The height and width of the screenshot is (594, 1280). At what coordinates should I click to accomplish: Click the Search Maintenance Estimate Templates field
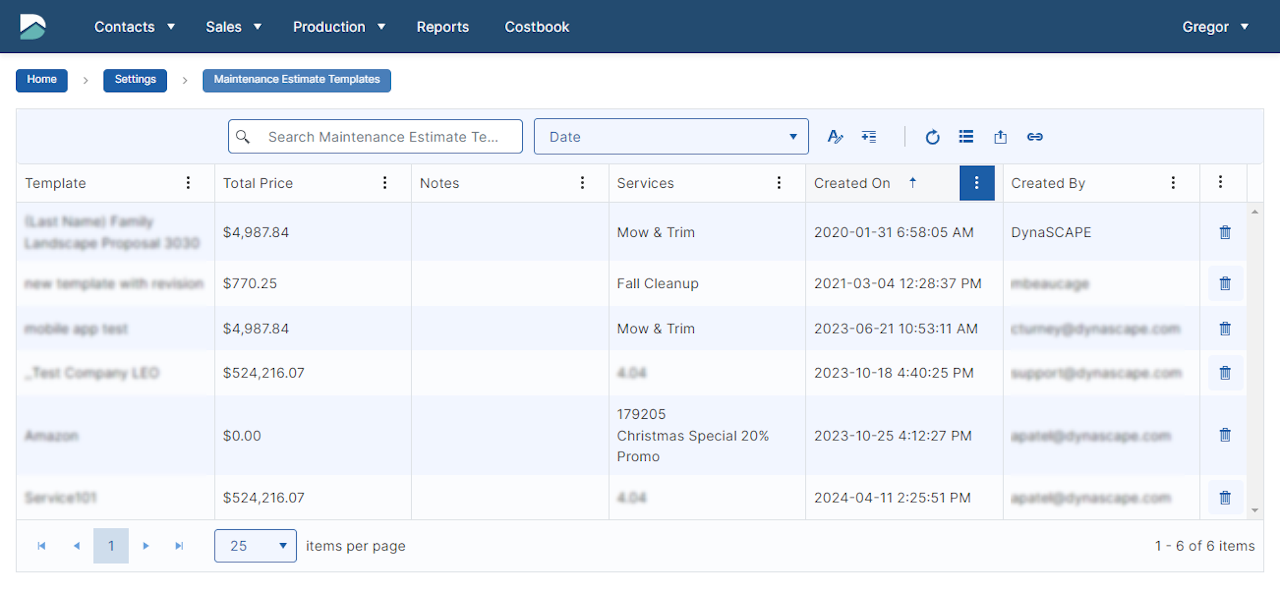375,137
